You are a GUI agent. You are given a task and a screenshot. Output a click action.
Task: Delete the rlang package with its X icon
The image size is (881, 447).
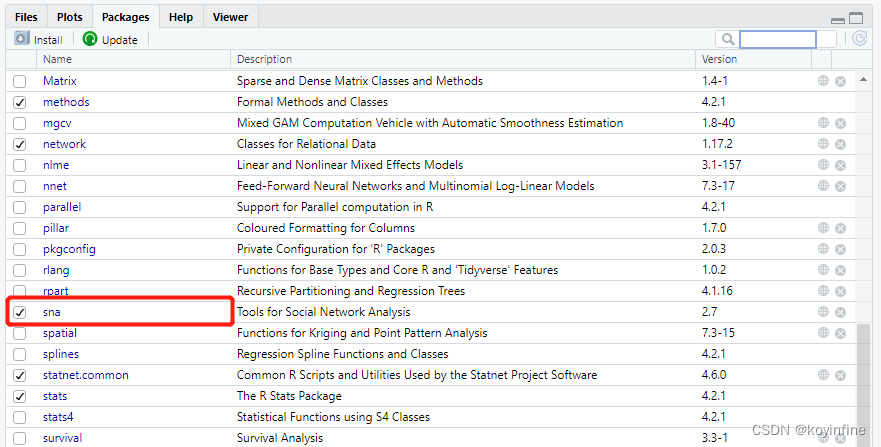(x=841, y=271)
